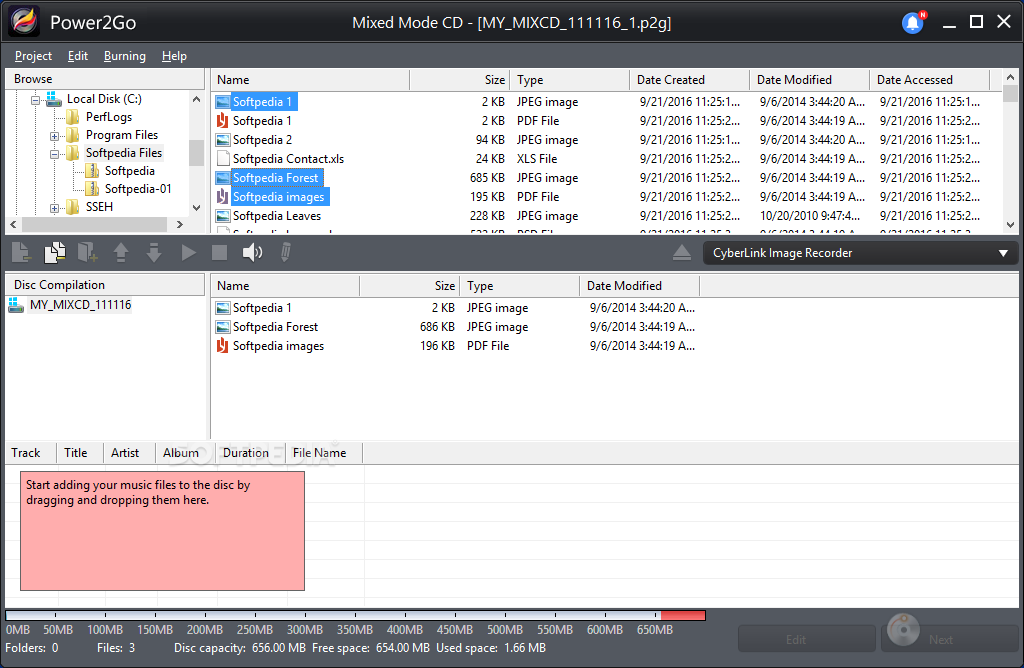The image size is (1024, 668).
Task: Open the notification bell
Action: pos(913,23)
